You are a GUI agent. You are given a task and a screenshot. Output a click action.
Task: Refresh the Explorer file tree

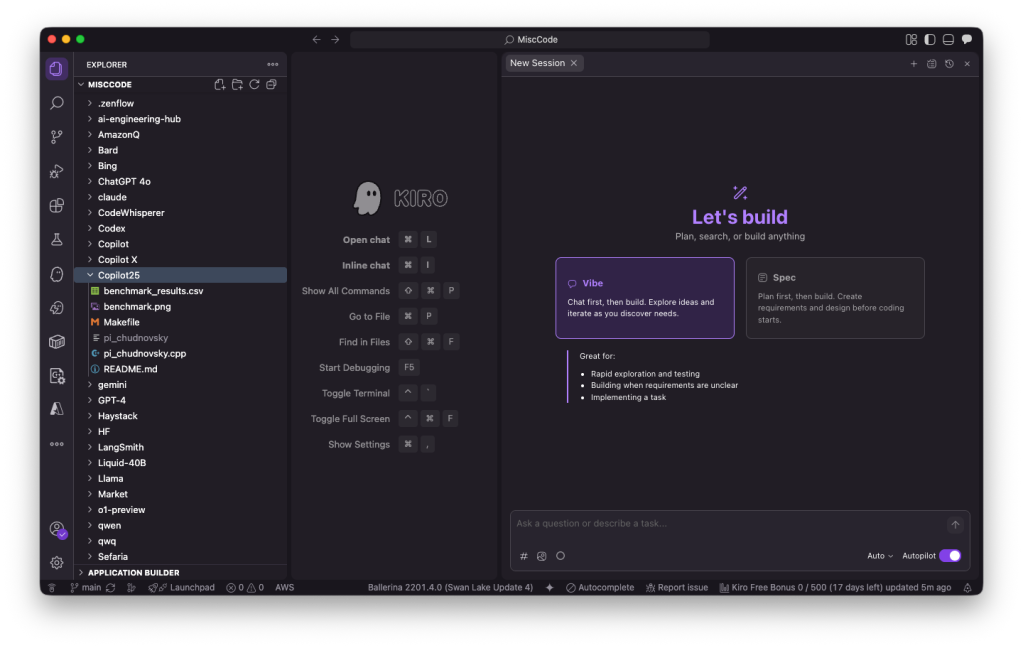click(254, 84)
